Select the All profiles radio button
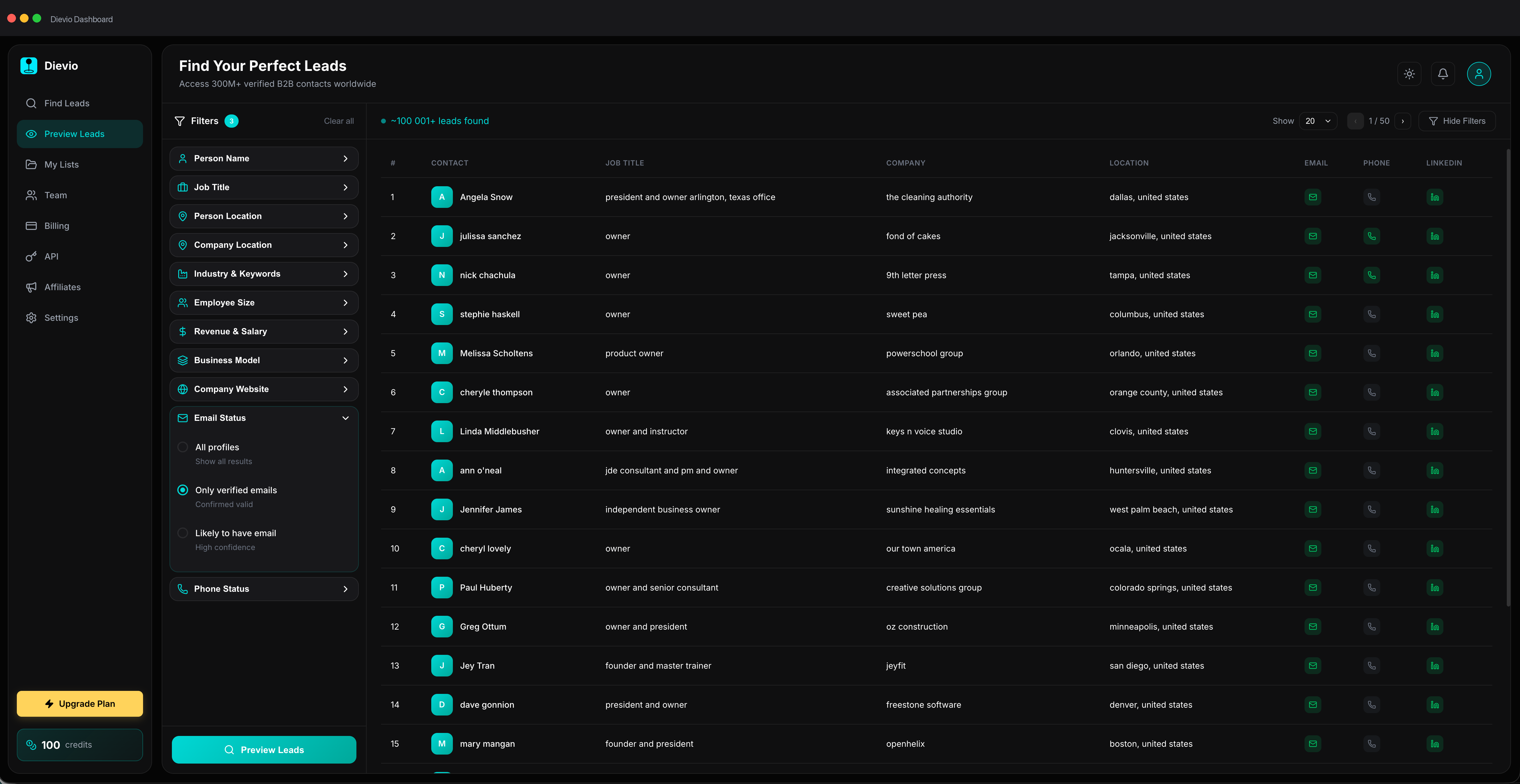This screenshot has height=784, width=1520. click(x=183, y=447)
